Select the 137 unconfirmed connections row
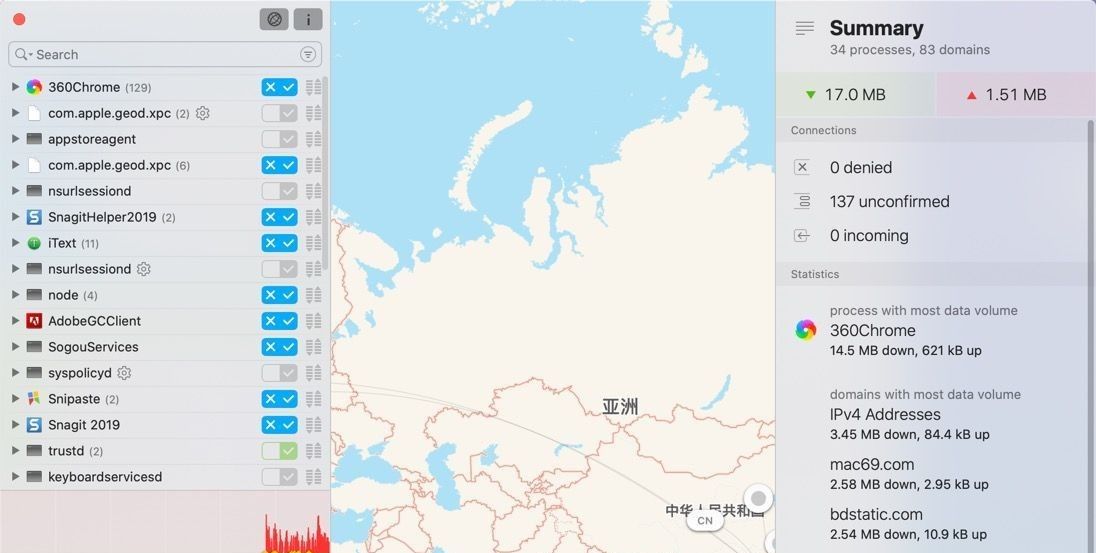The width and height of the screenshot is (1096, 553). 889,202
